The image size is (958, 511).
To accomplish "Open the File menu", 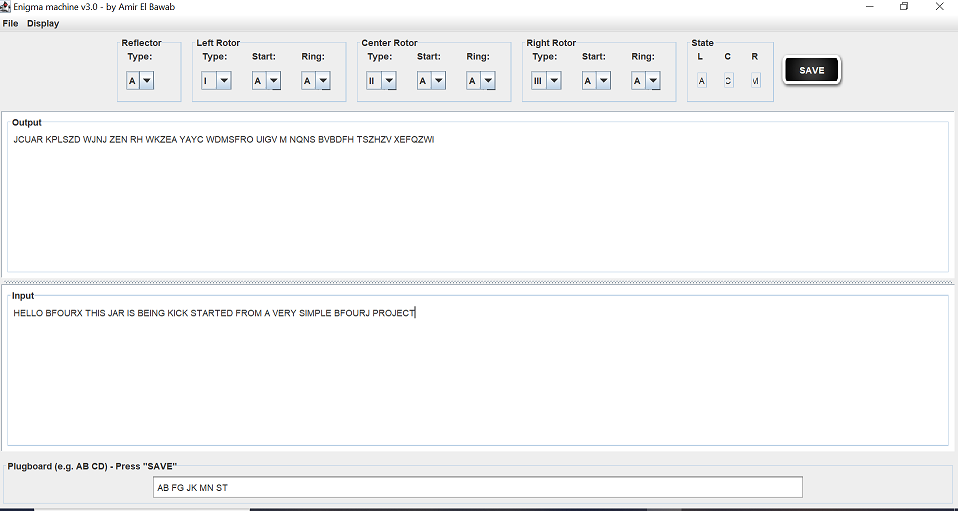I will (x=10, y=24).
